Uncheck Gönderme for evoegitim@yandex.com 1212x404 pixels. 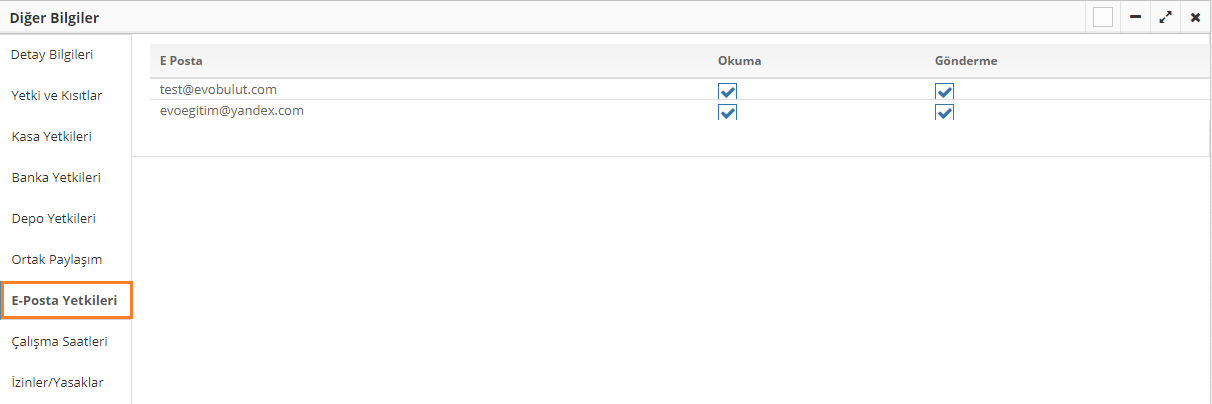[944, 112]
